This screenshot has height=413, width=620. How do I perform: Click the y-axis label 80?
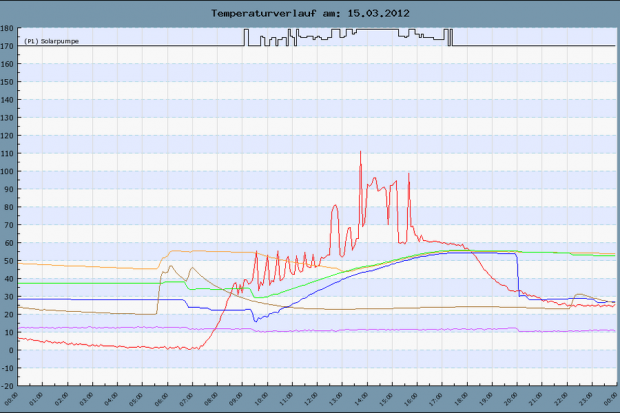pyautogui.click(x=9, y=207)
